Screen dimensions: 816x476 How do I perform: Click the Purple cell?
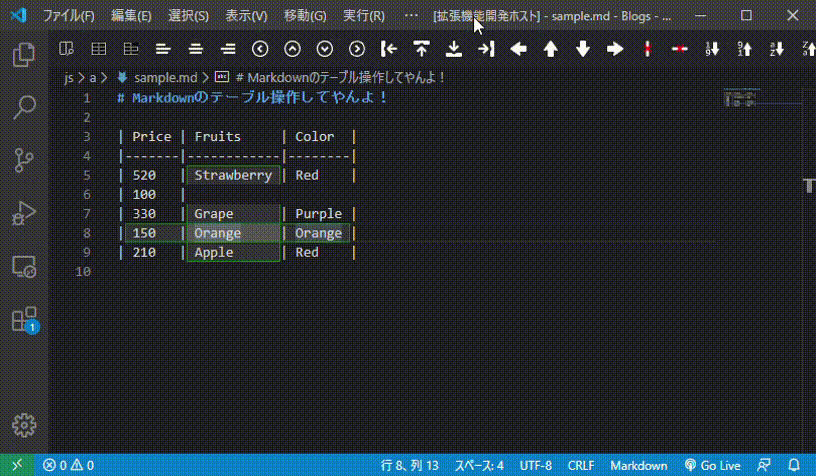pos(318,214)
